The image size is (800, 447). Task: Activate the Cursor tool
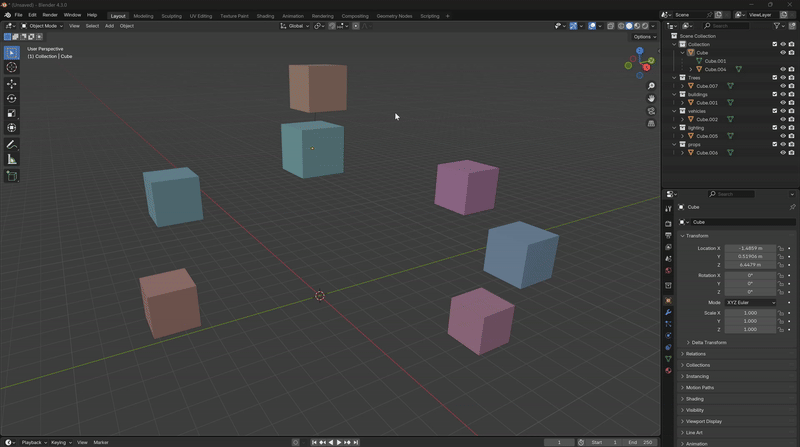pos(12,67)
